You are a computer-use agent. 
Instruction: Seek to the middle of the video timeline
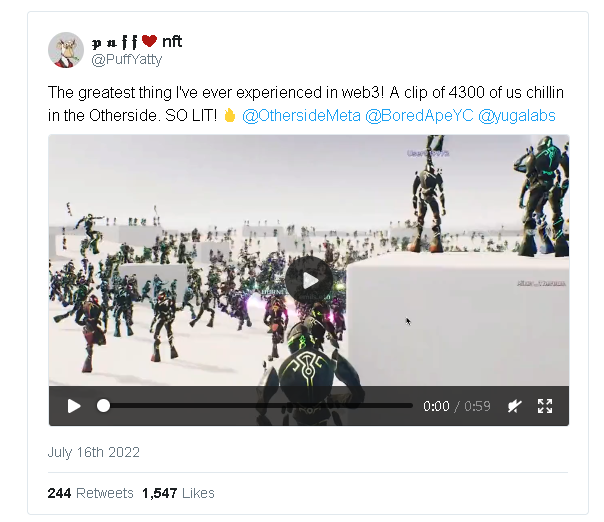pyautogui.click(x=258, y=406)
